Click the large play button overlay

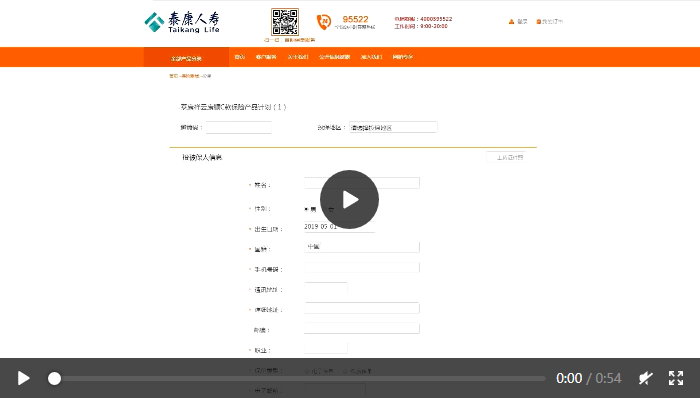click(349, 199)
